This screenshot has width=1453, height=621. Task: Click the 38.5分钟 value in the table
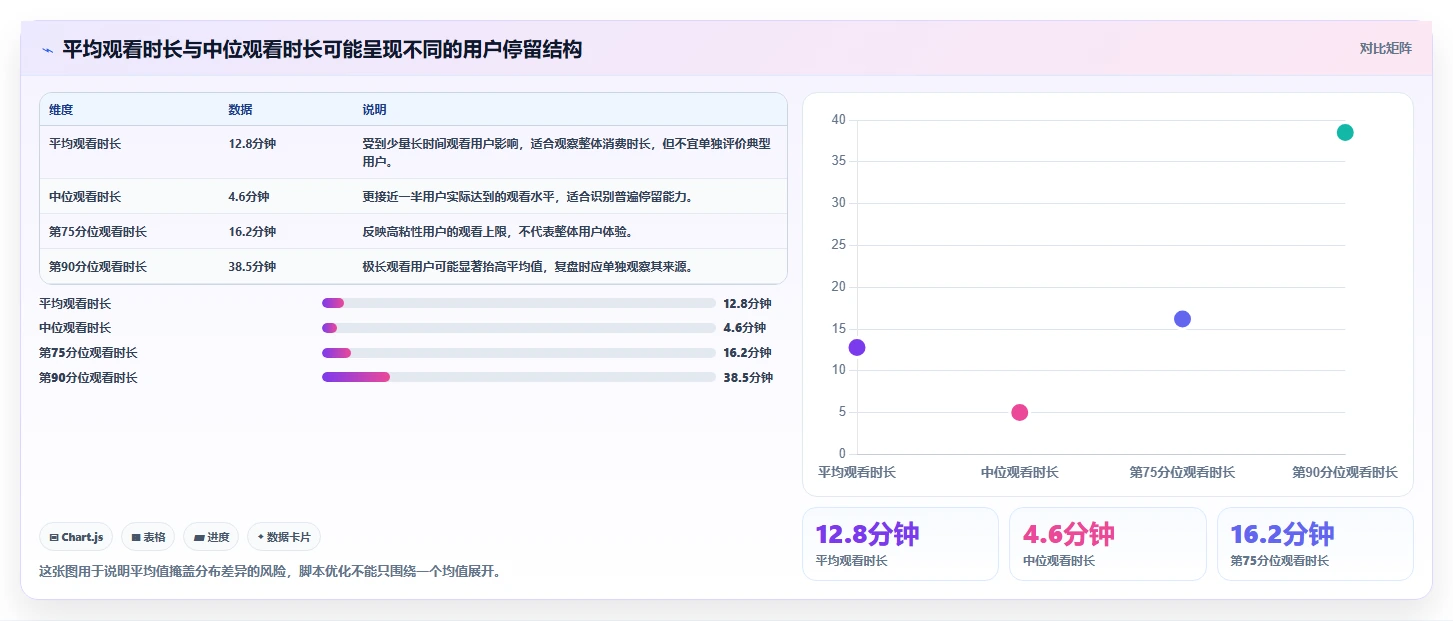pyautogui.click(x=252, y=267)
